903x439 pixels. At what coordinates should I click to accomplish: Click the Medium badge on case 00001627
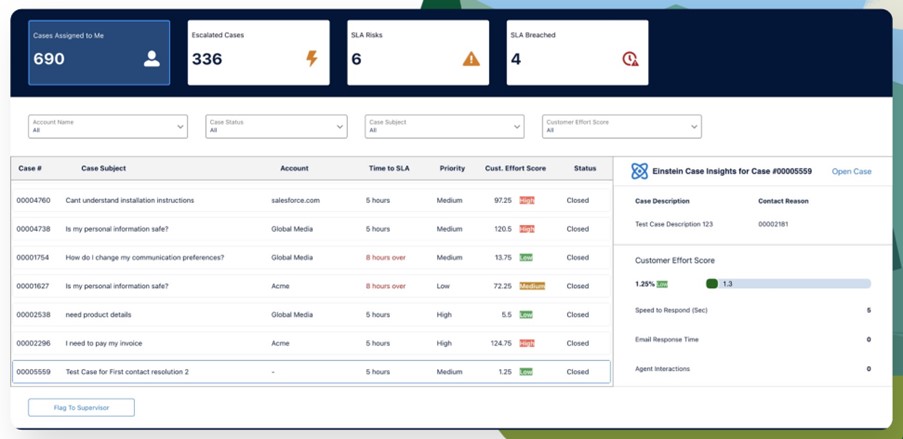tap(532, 286)
